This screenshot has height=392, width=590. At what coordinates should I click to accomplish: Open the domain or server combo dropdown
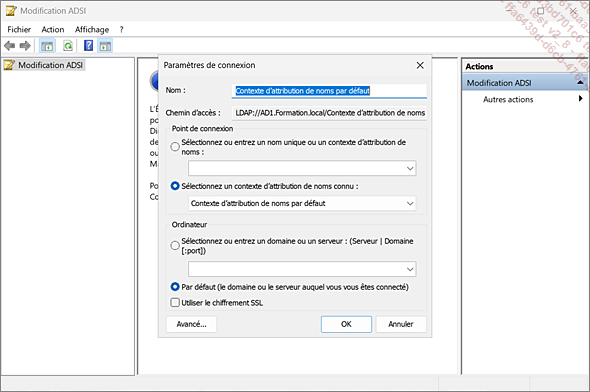410,269
